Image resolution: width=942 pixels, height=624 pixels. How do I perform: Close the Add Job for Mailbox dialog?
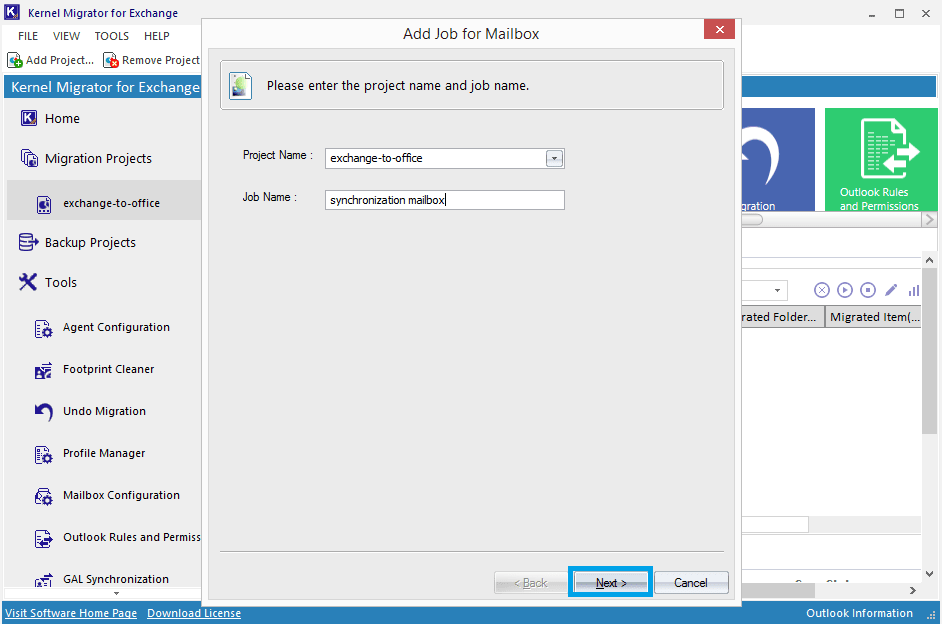click(719, 29)
